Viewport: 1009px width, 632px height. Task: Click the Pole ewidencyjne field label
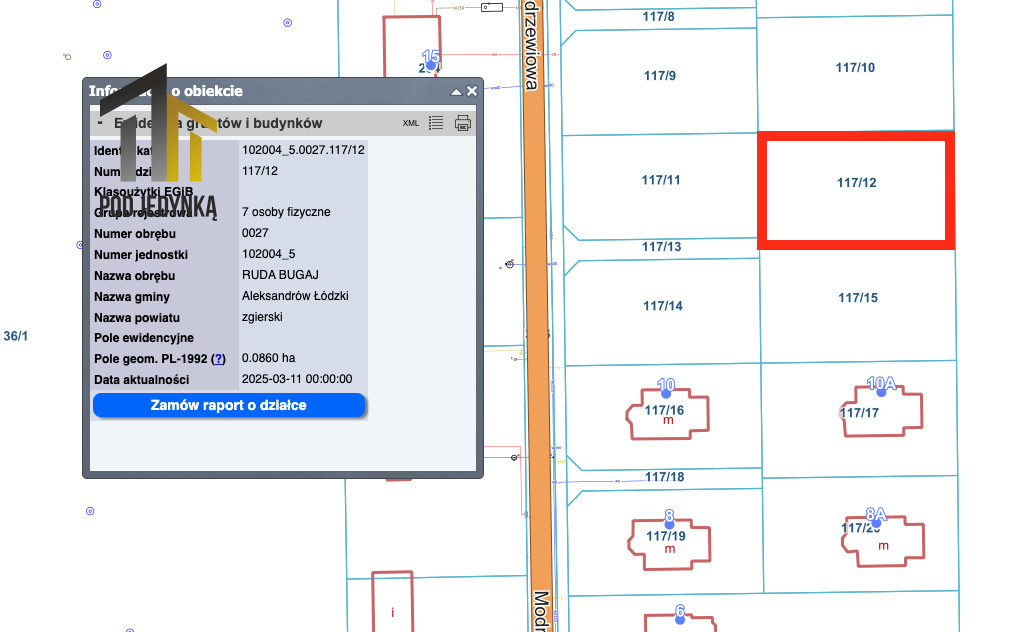coord(143,338)
